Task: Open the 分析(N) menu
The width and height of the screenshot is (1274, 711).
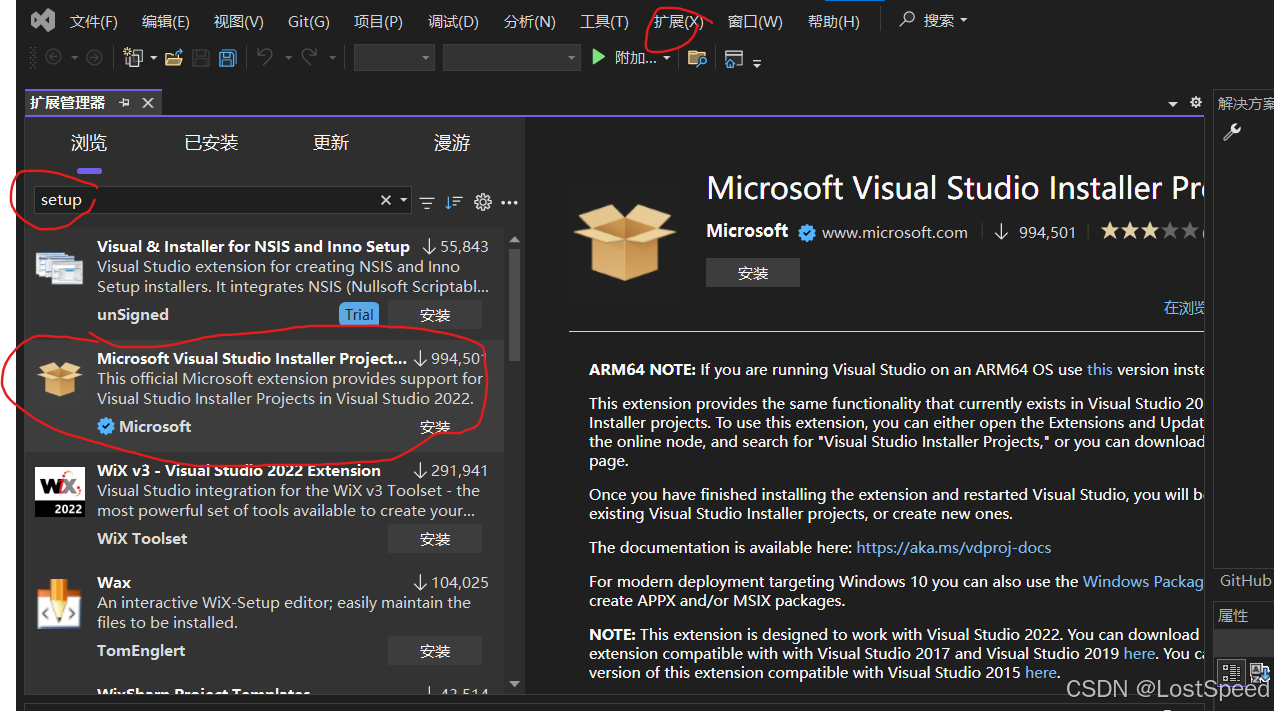Action: pos(530,21)
